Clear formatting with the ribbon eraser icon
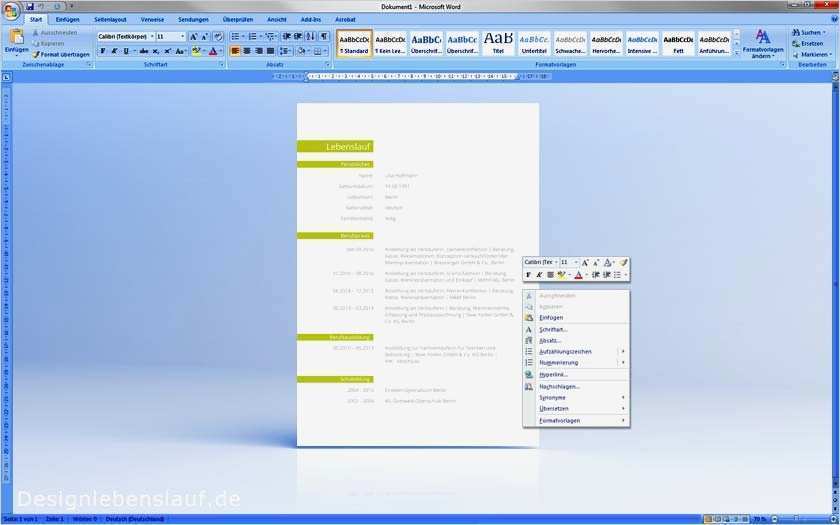This screenshot has width=840, height=525. (218, 36)
